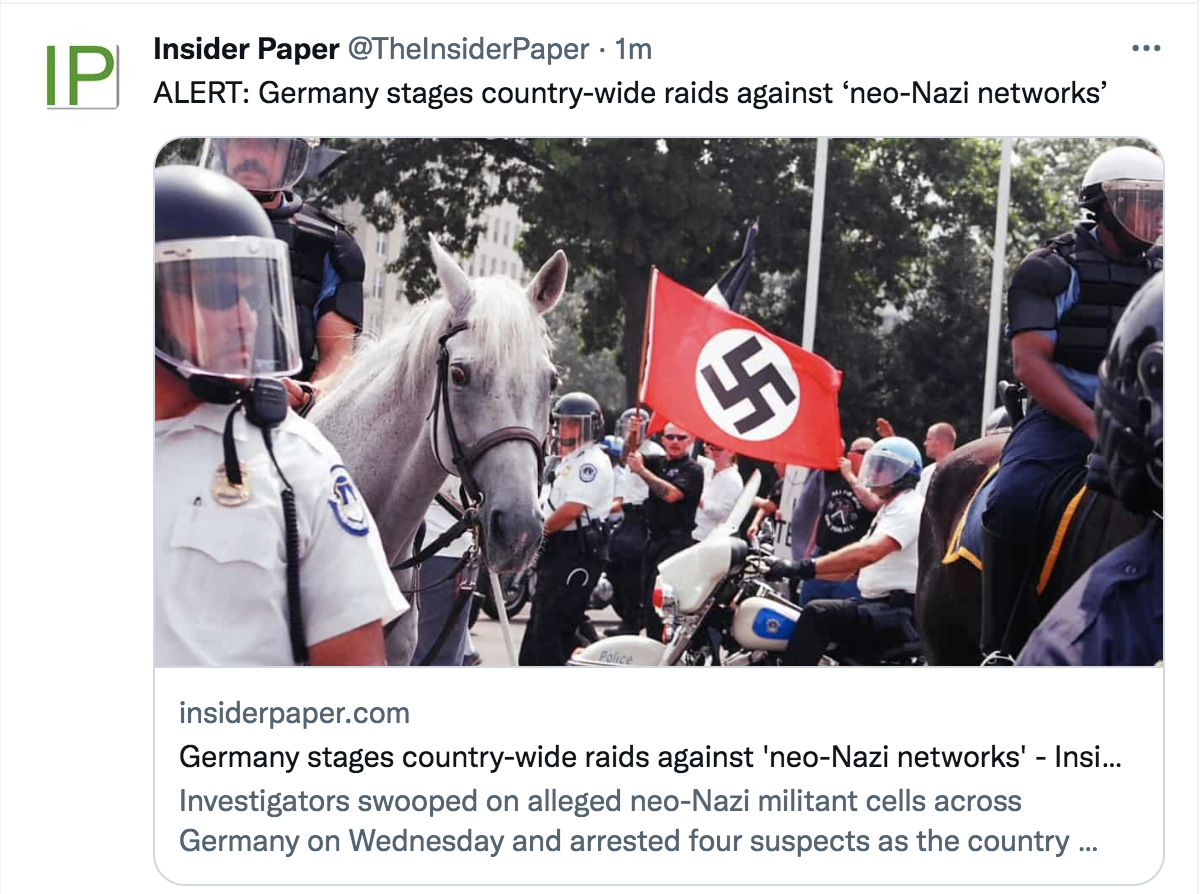Open the Insider Paper IP logo avatar
The image size is (1202, 894).
click(x=82, y=76)
